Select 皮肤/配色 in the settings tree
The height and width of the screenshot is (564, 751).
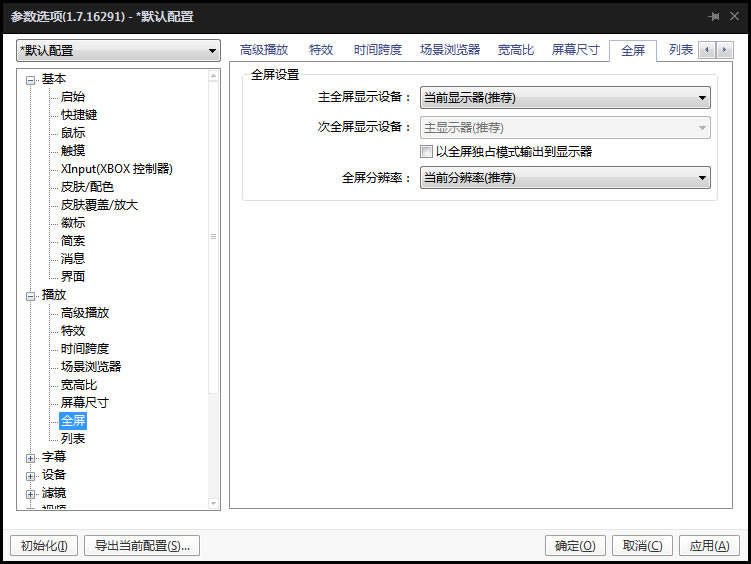[87, 187]
